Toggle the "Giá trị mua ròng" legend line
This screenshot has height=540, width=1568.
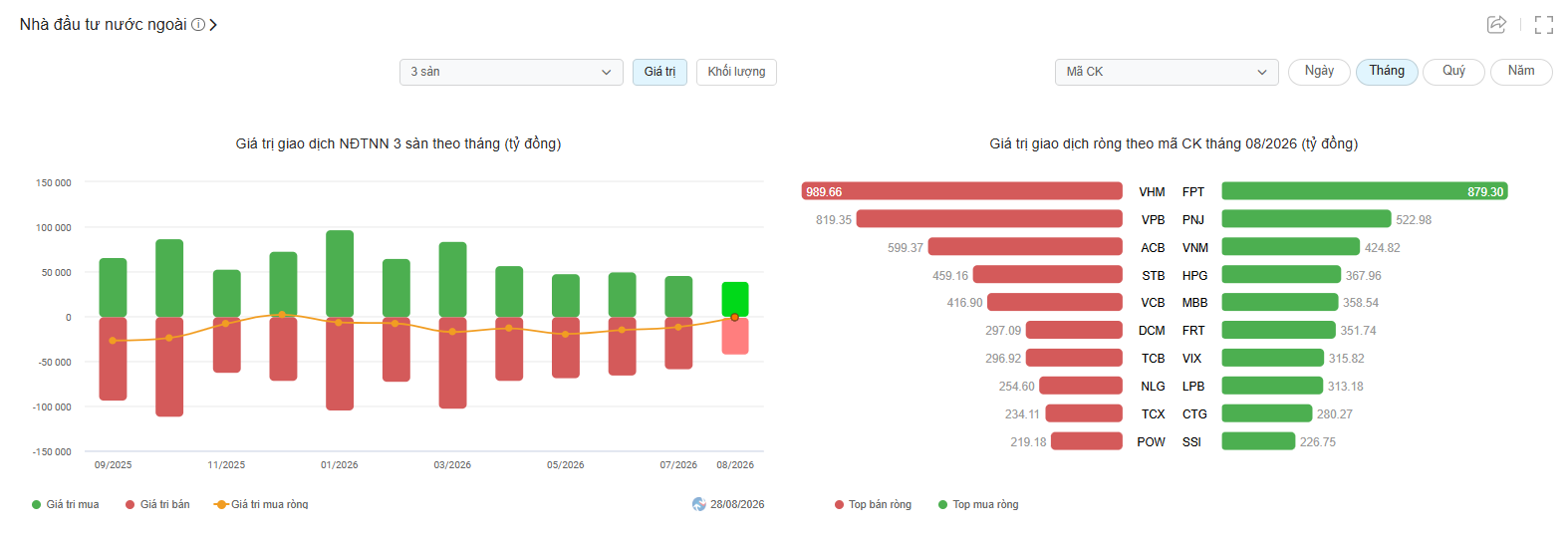tap(261, 504)
